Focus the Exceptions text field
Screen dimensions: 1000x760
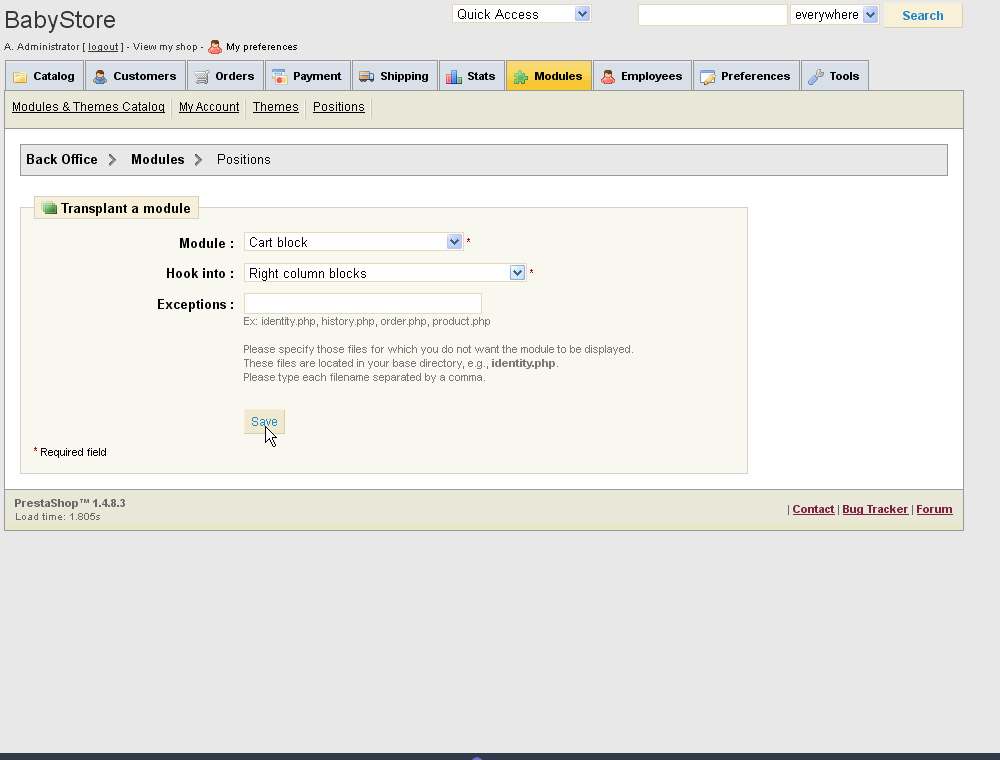362,304
